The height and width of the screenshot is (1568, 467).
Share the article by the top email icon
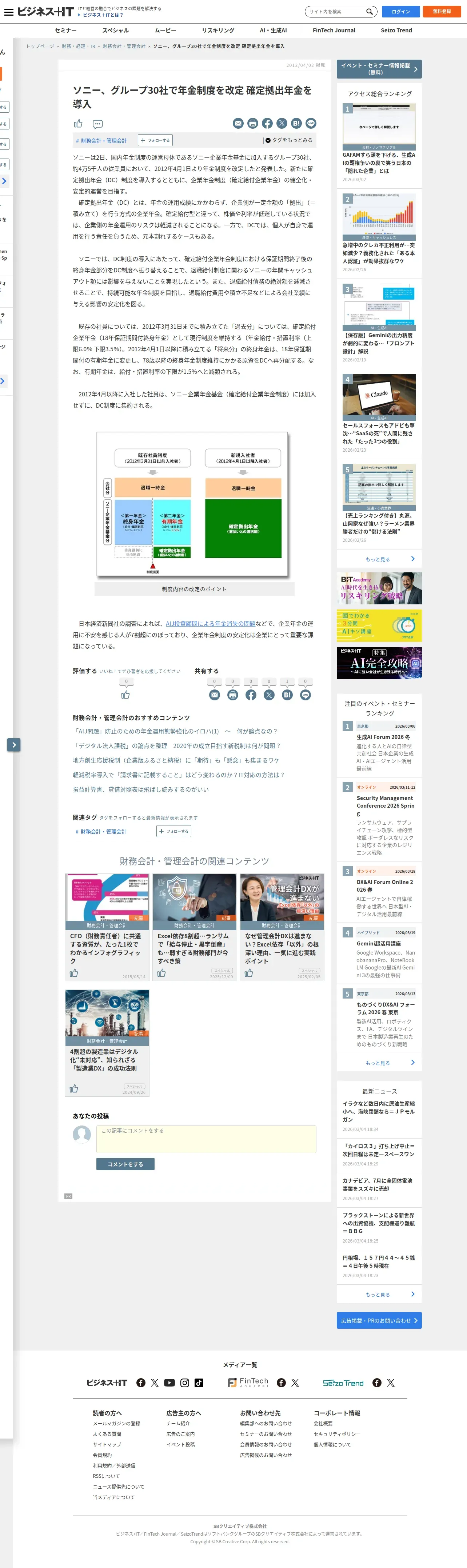click(x=238, y=123)
